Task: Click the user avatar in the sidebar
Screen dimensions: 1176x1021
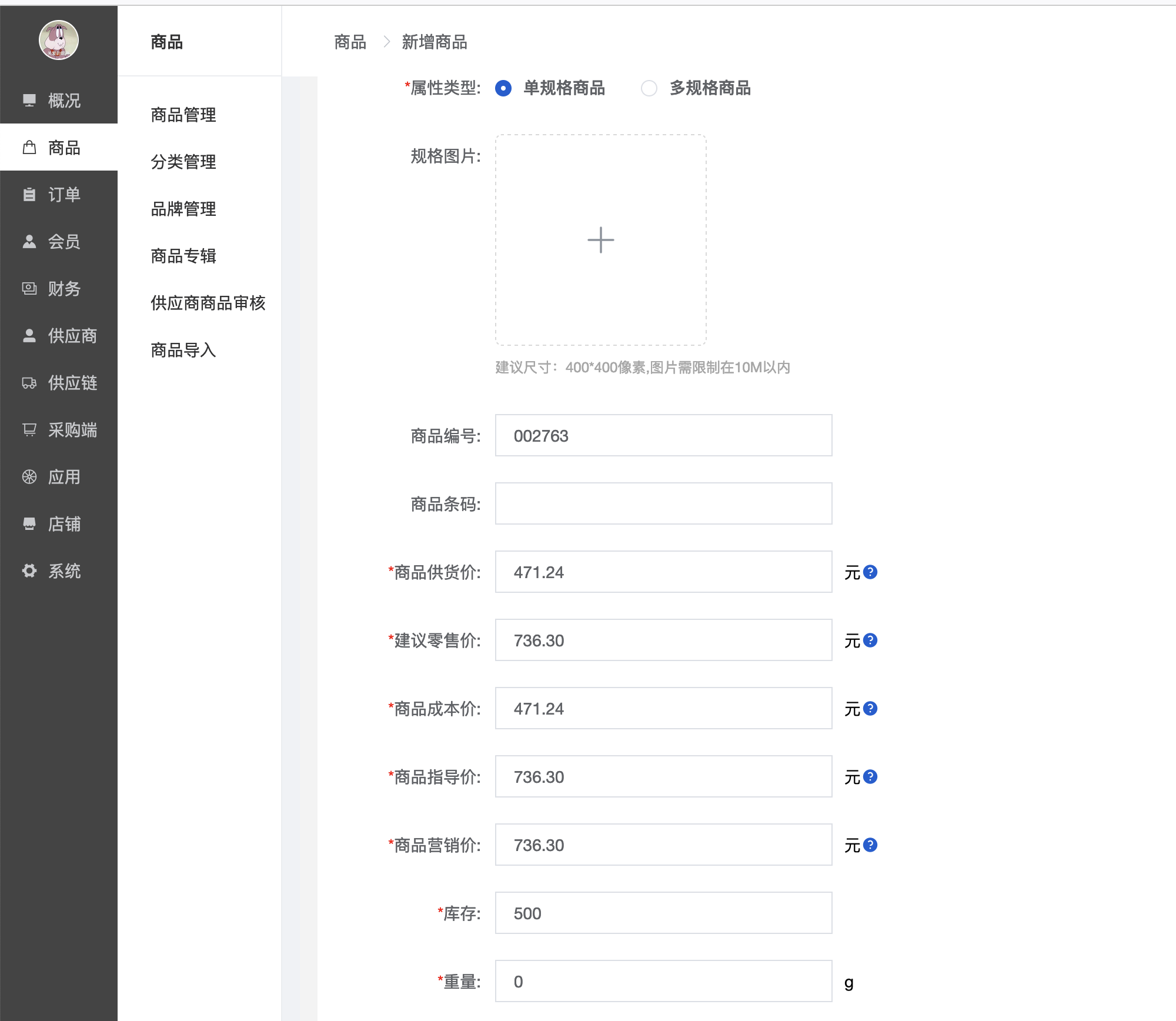Action: pos(58,40)
